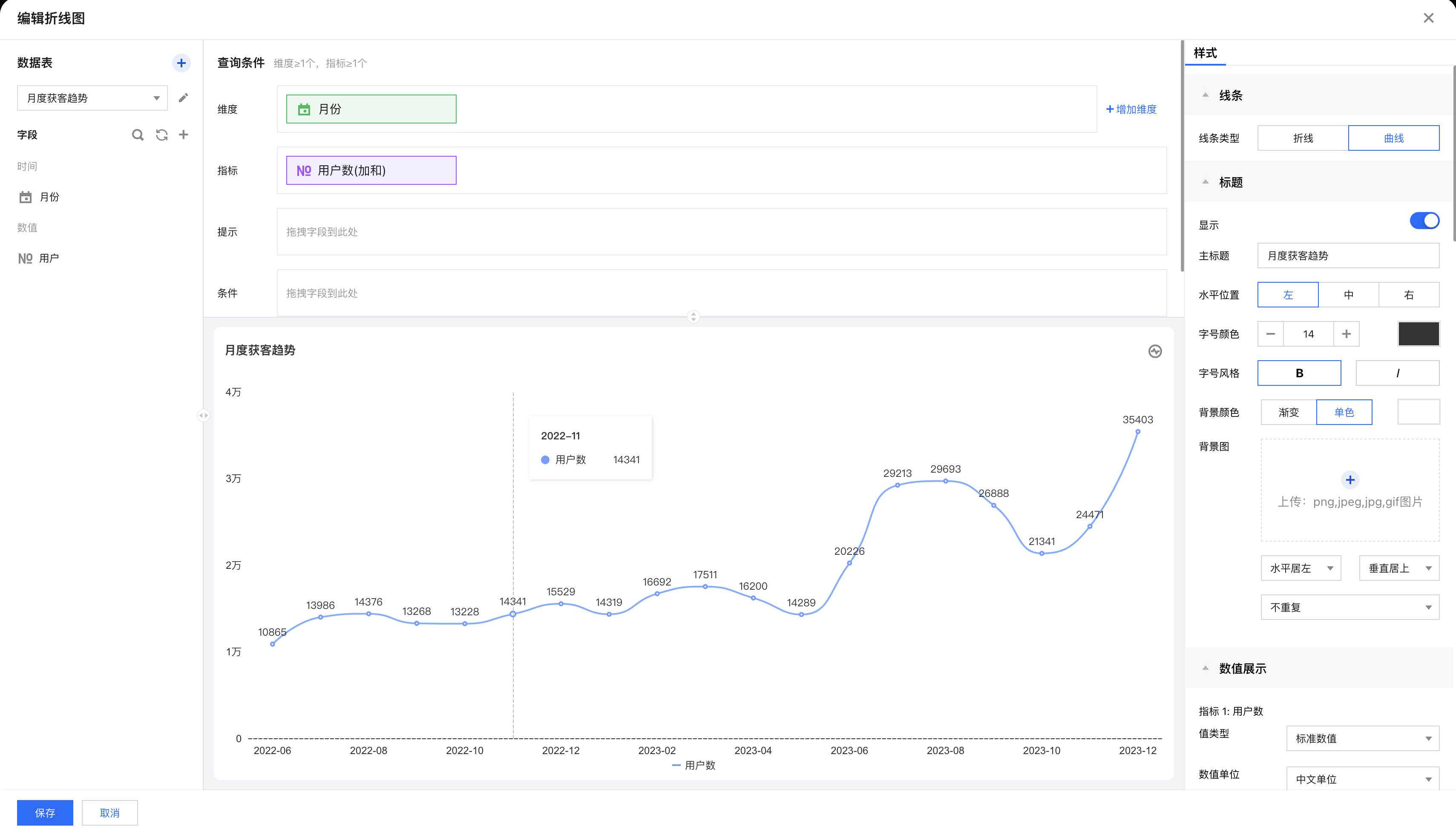The height and width of the screenshot is (832, 1456).
Task: Click the add data table plus icon
Action: coord(181,63)
